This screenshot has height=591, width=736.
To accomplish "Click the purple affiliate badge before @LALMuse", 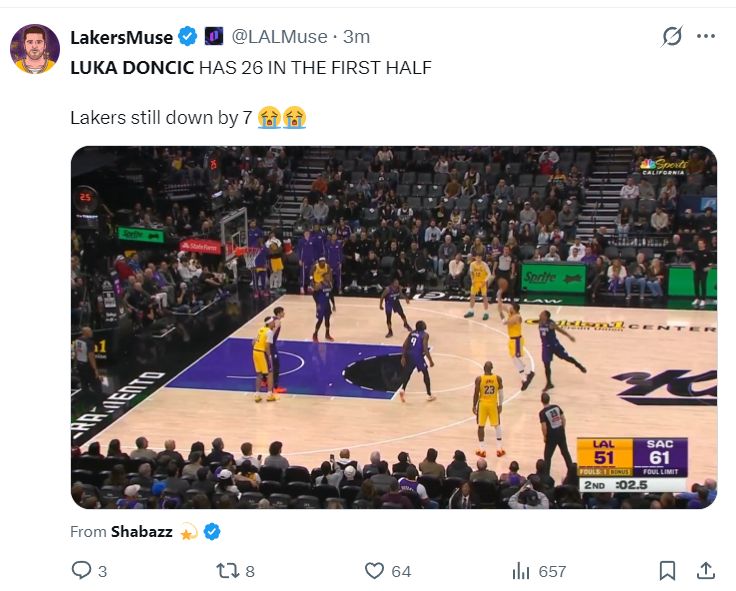I will point(214,37).
